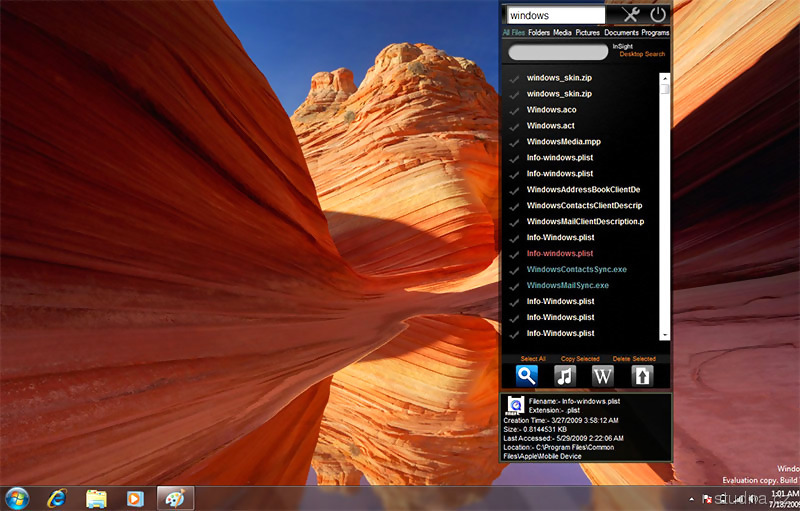Open the music note media icon
The image size is (800, 511).
pos(565,376)
